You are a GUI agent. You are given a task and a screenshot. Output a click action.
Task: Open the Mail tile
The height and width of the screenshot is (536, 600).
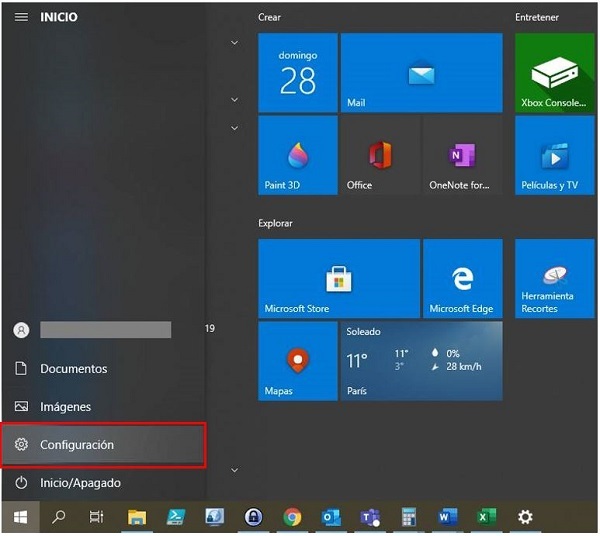421,73
